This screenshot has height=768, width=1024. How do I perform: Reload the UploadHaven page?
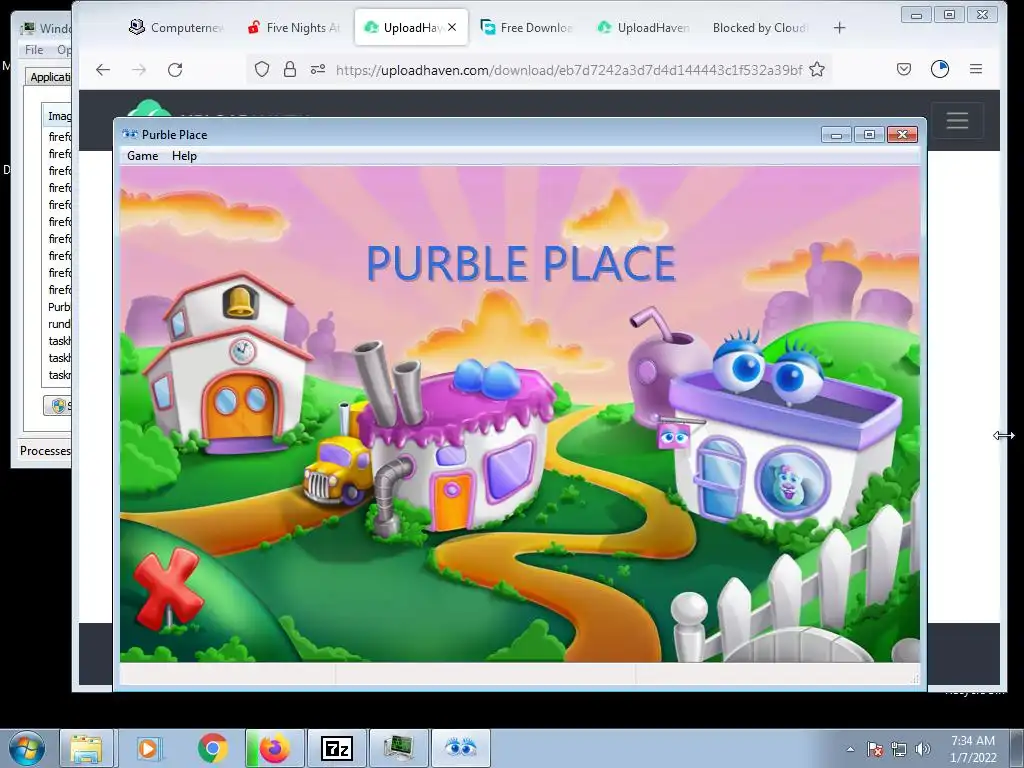pos(175,70)
